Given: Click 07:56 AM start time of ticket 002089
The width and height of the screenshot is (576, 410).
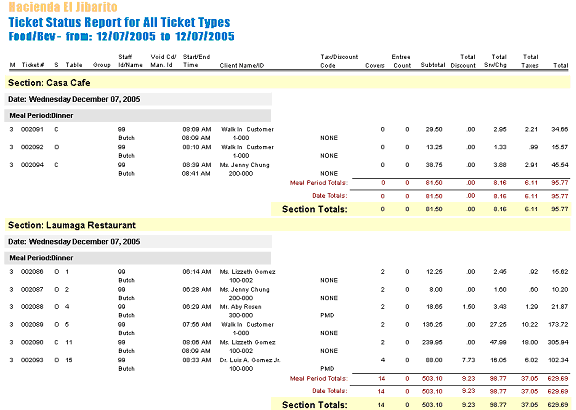Looking at the screenshot, I should tap(197, 324).
